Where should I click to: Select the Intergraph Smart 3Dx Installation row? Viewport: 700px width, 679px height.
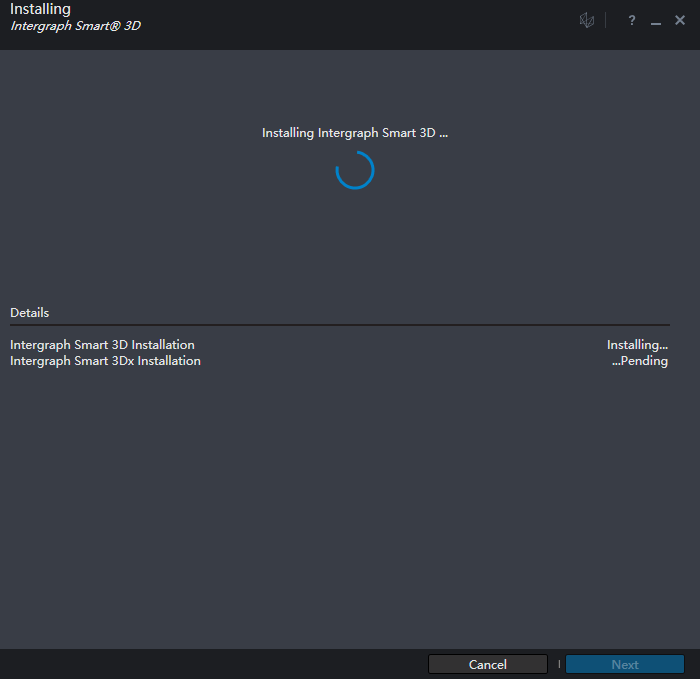105,361
